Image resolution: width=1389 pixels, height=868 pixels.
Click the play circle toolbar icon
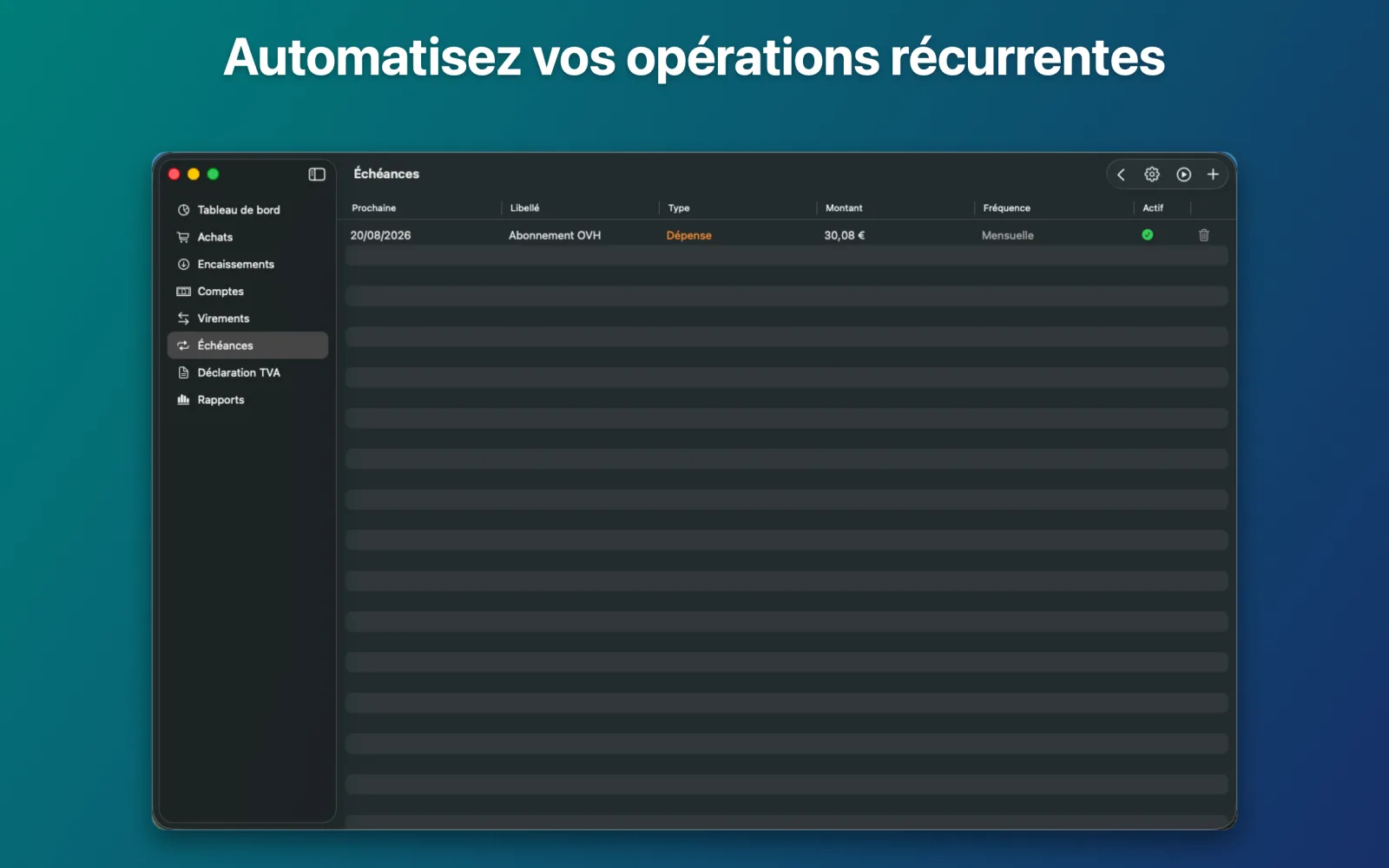pos(1183,174)
